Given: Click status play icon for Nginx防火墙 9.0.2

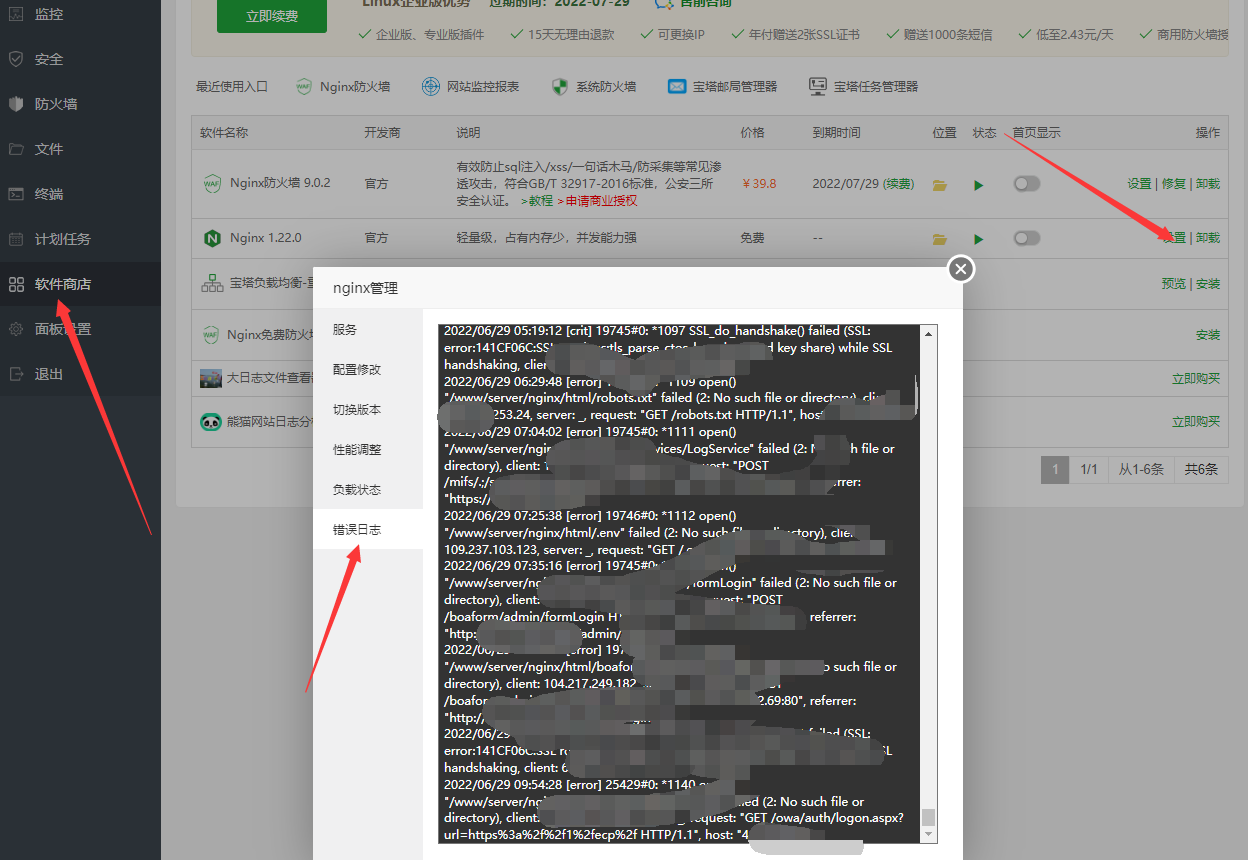Looking at the screenshot, I should [979, 185].
